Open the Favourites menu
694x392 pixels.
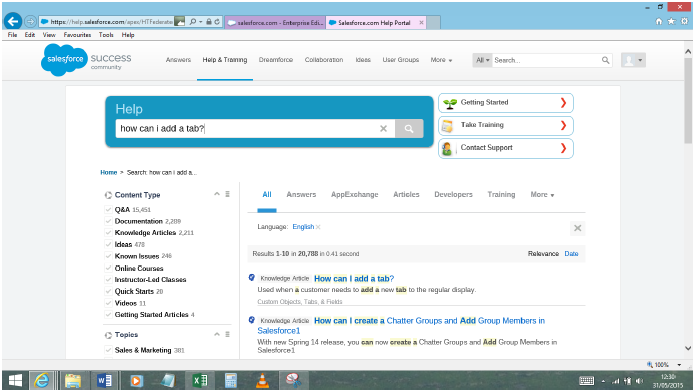coord(77,35)
